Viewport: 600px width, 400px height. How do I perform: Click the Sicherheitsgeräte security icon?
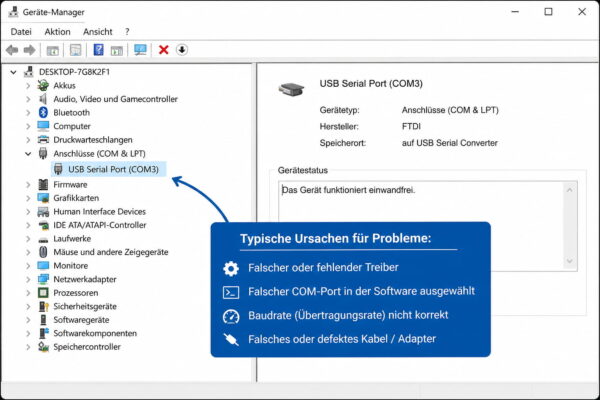pyautogui.click(x=44, y=306)
